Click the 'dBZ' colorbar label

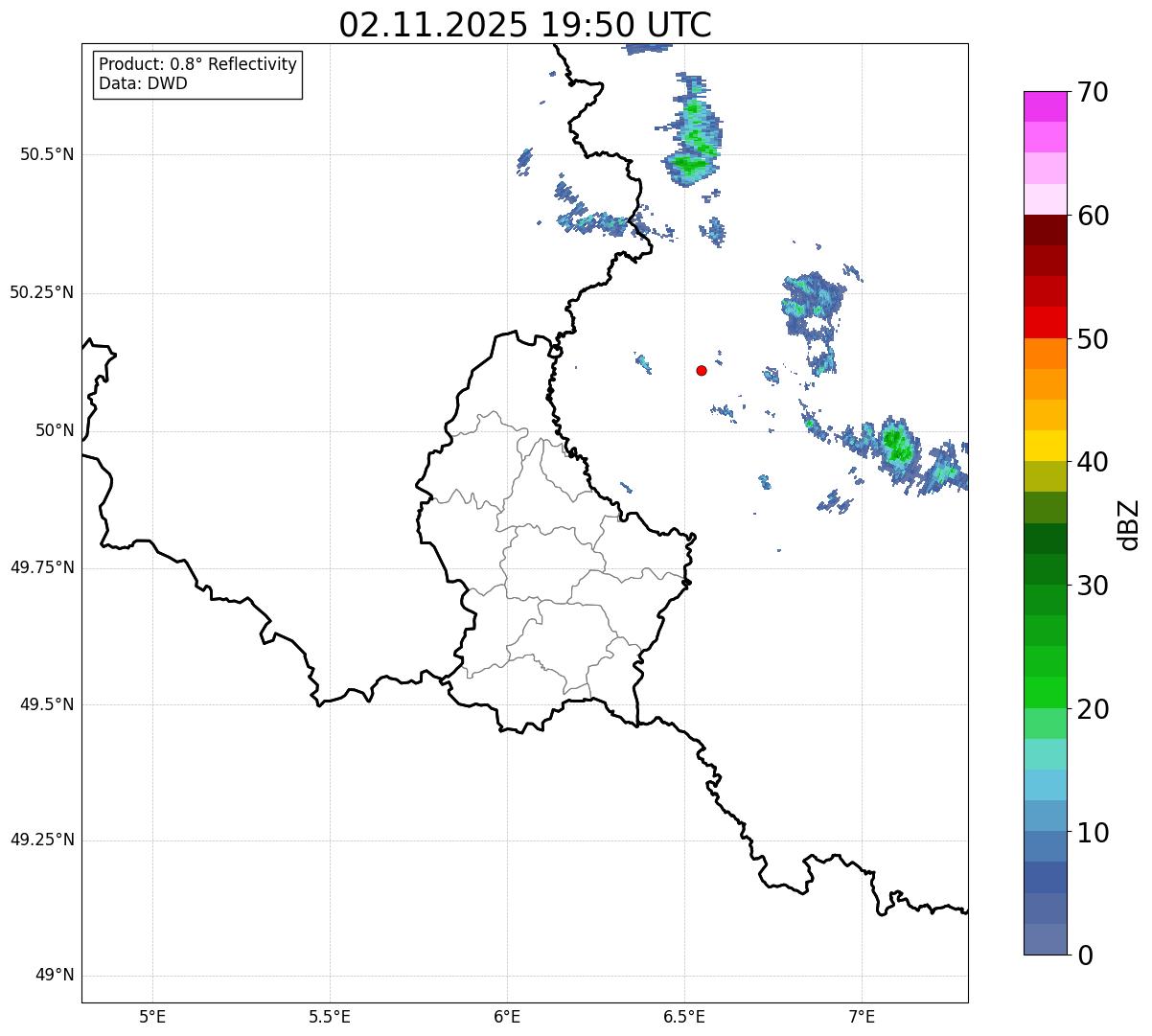[1129, 524]
